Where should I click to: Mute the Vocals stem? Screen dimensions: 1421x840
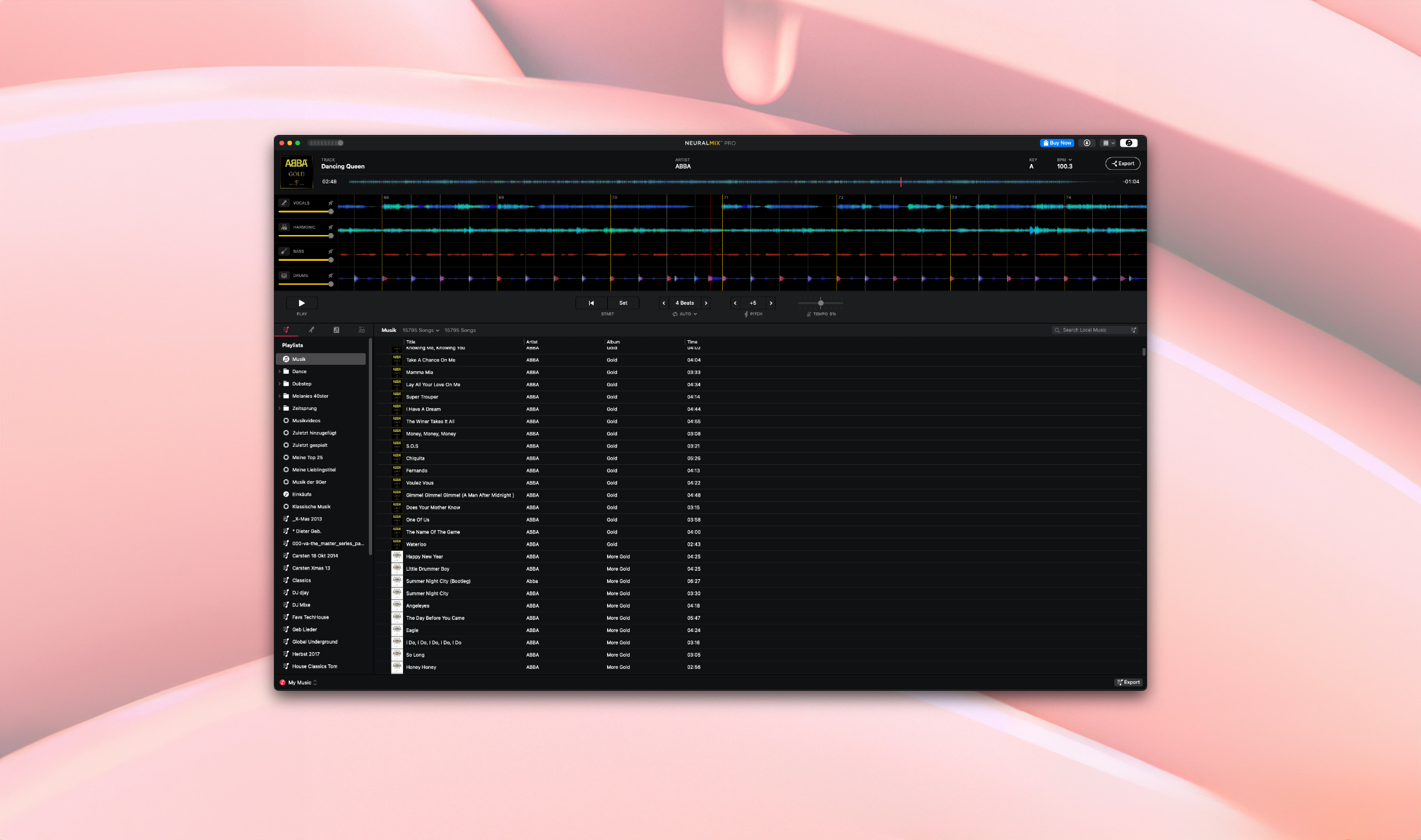tap(331, 203)
